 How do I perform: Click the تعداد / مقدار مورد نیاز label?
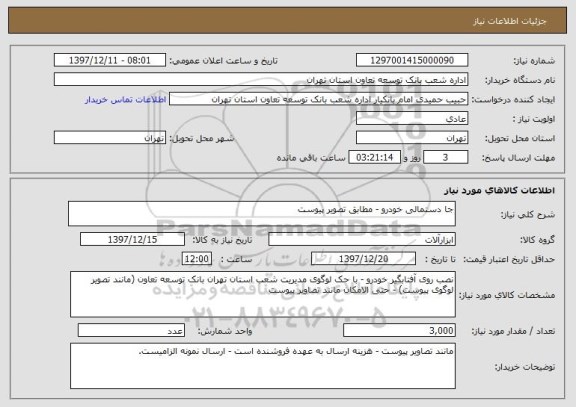(x=513, y=331)
